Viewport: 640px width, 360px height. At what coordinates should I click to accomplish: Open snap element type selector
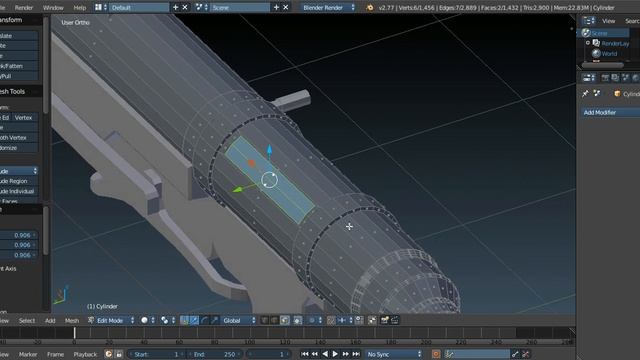pyautogui.click(x=345, y=320)
